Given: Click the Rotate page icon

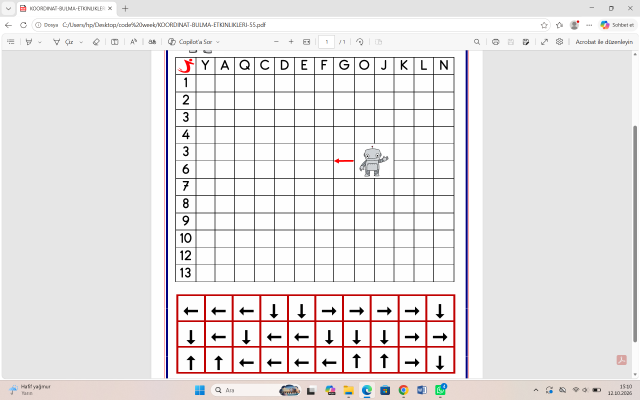Looking at the screenshot, I should [x=360, y=42].
